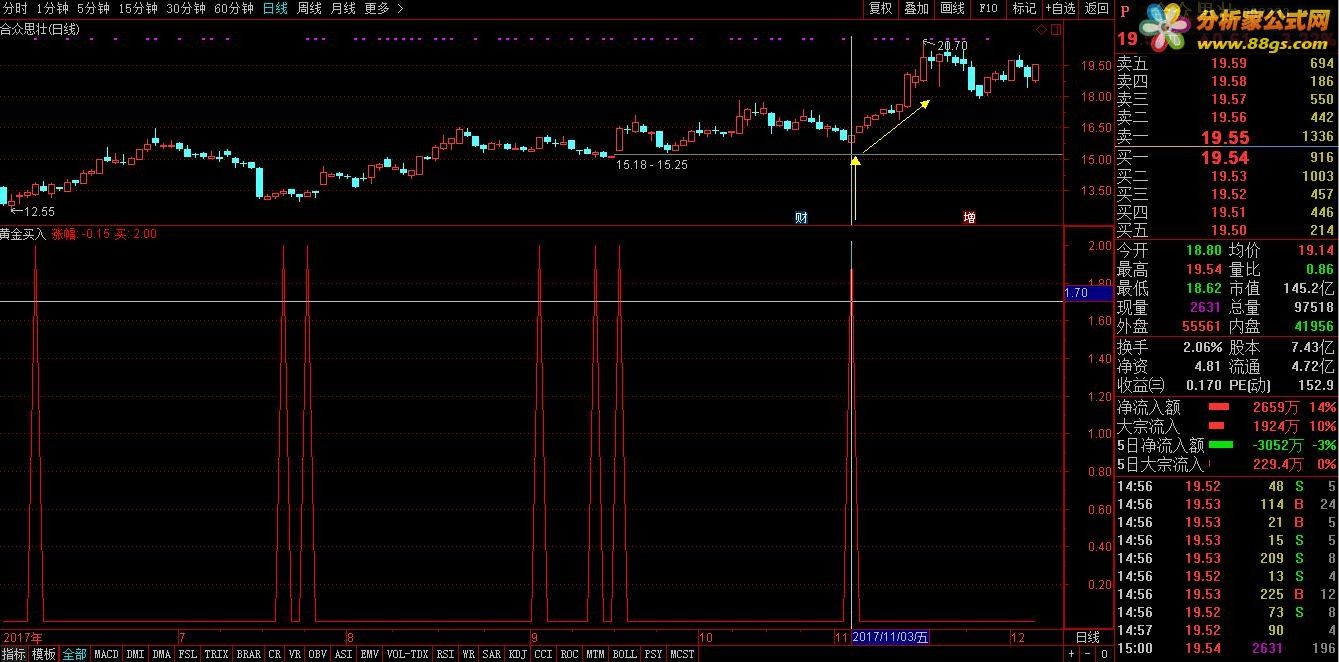Click the 1.70 level marker on axis
This screenshot has width=1339, height=662.
[1087, 293]
